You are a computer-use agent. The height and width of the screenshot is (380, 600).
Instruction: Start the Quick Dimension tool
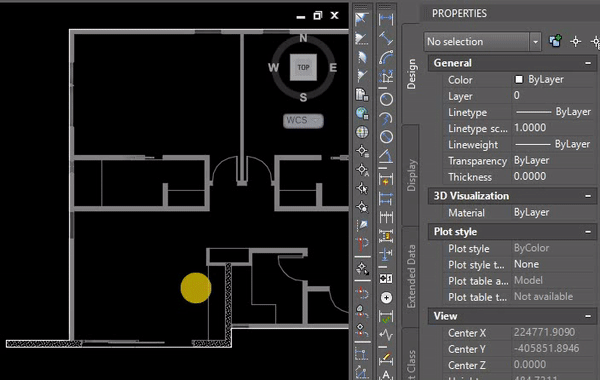click(x=386, y=179)
